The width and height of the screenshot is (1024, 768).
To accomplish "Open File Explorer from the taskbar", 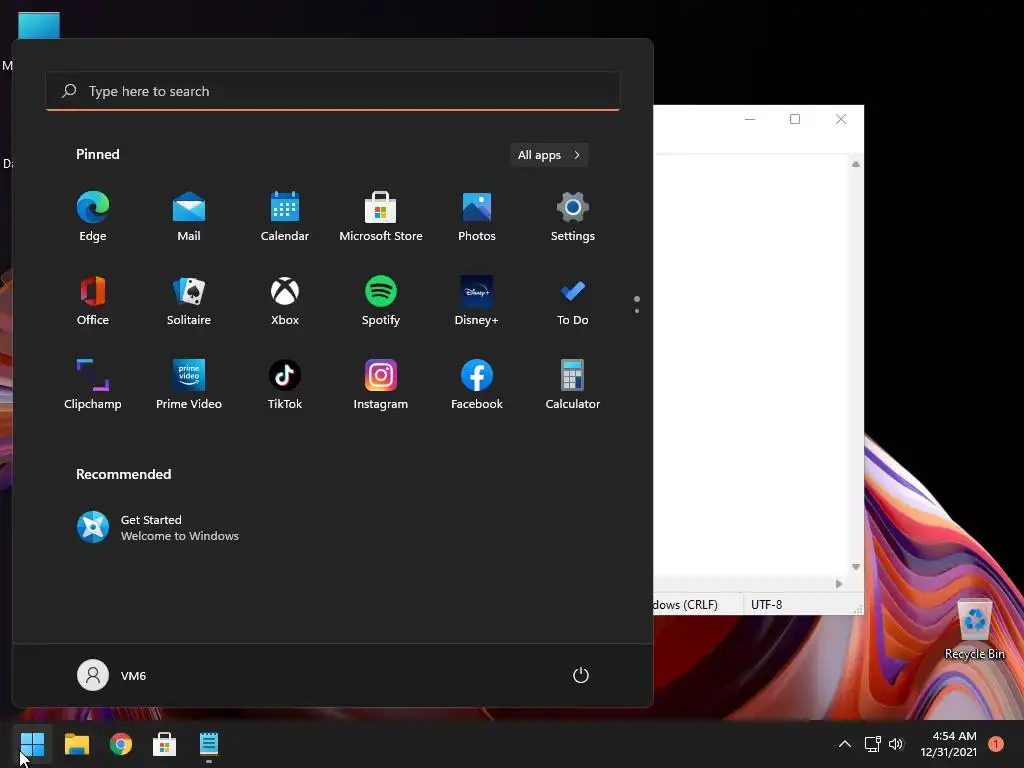I will click(x=76, y=744).
